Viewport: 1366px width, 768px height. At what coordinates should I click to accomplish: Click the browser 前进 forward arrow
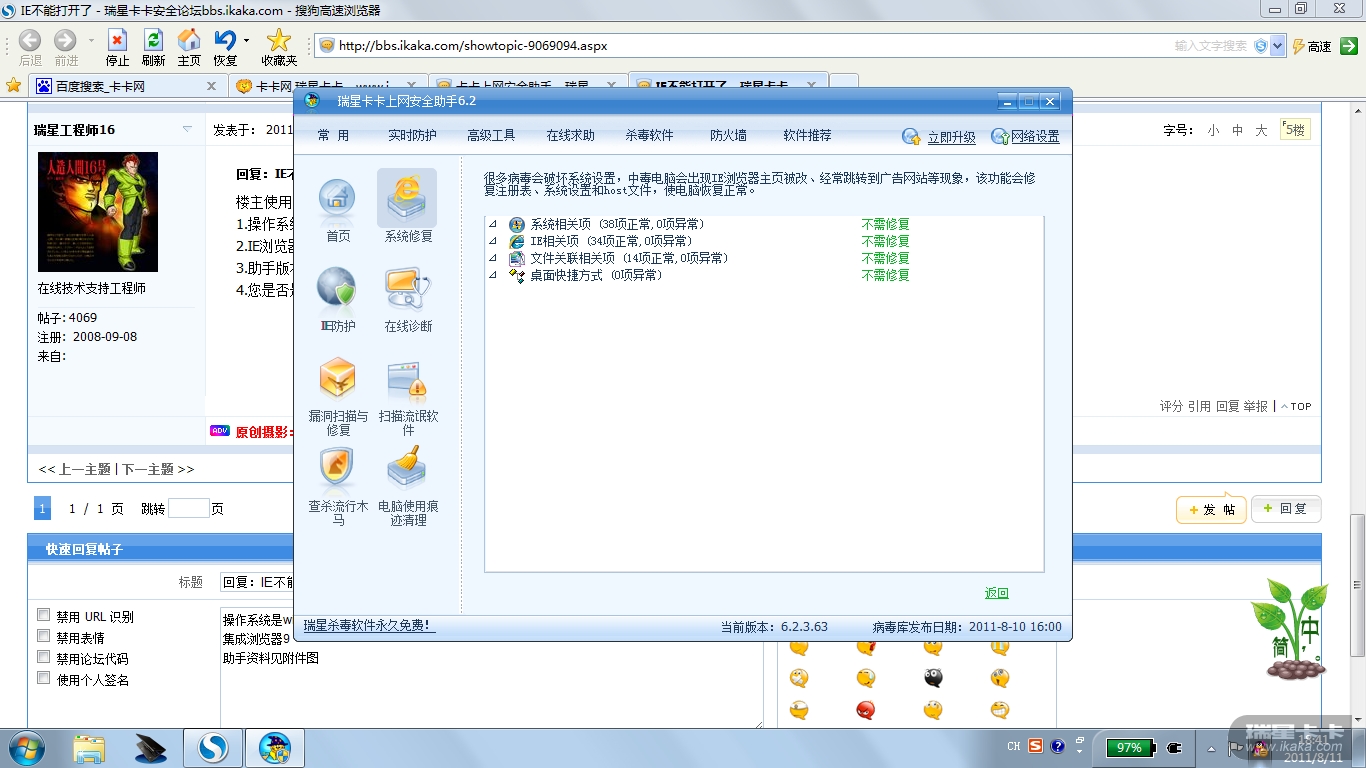click(x=65, y=40)
